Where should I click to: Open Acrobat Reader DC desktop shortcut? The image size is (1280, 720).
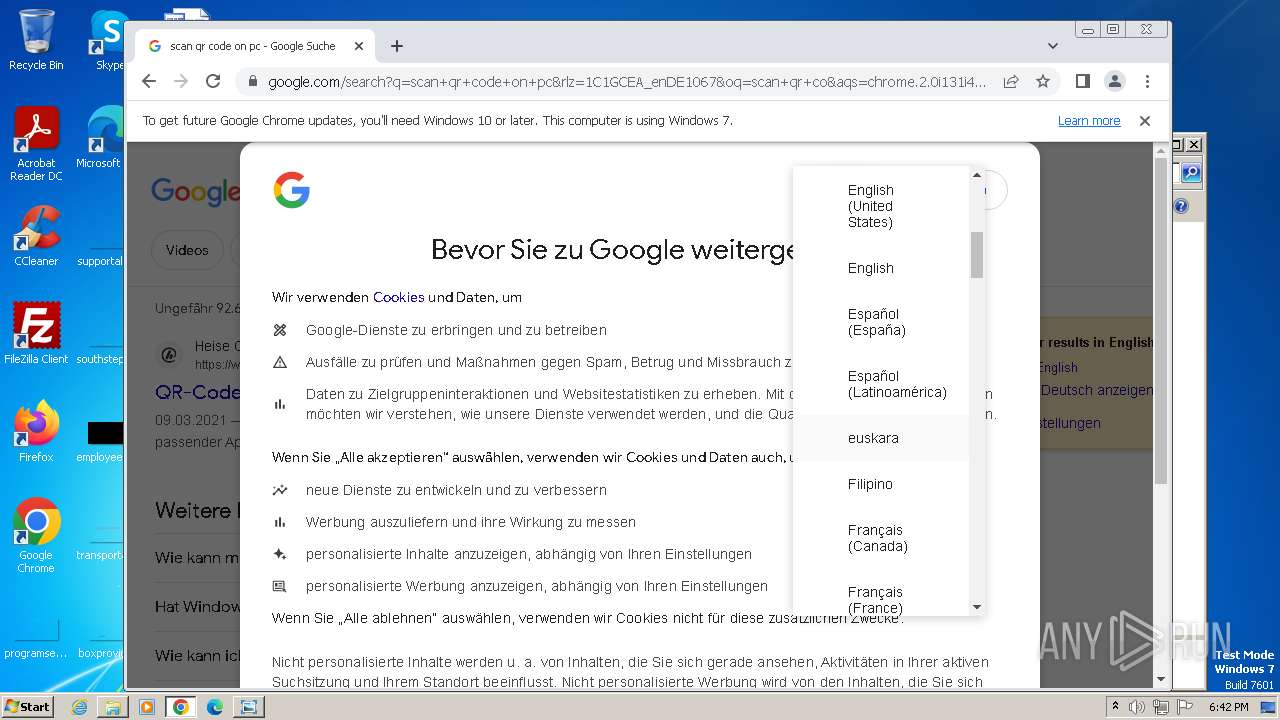(36, 144)
